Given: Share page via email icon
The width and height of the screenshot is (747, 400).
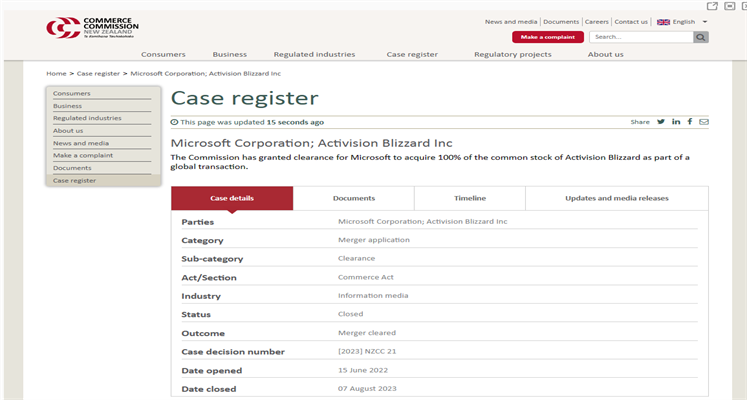Looking at the screenshot, I should 704,122.
